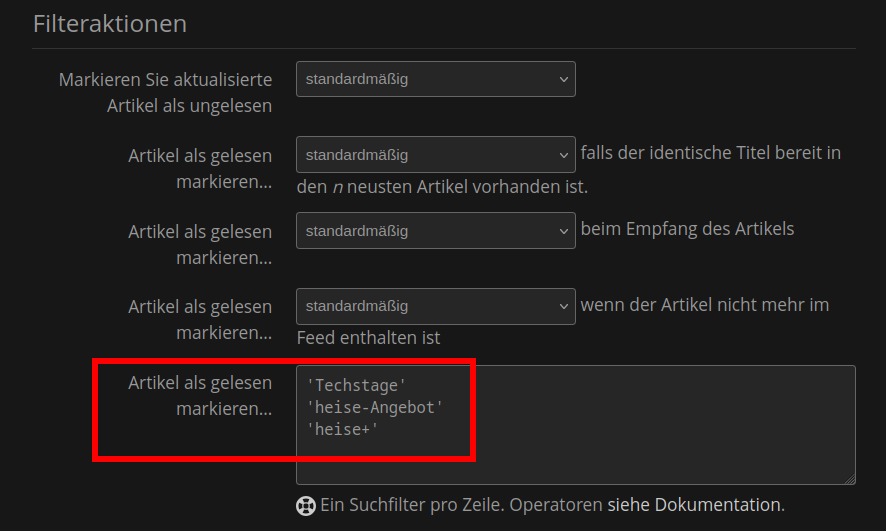Viewport: 886px width, 531px height.
Task: Click the text "beim Empfang des Artikels"
Action: click(687, 229)
